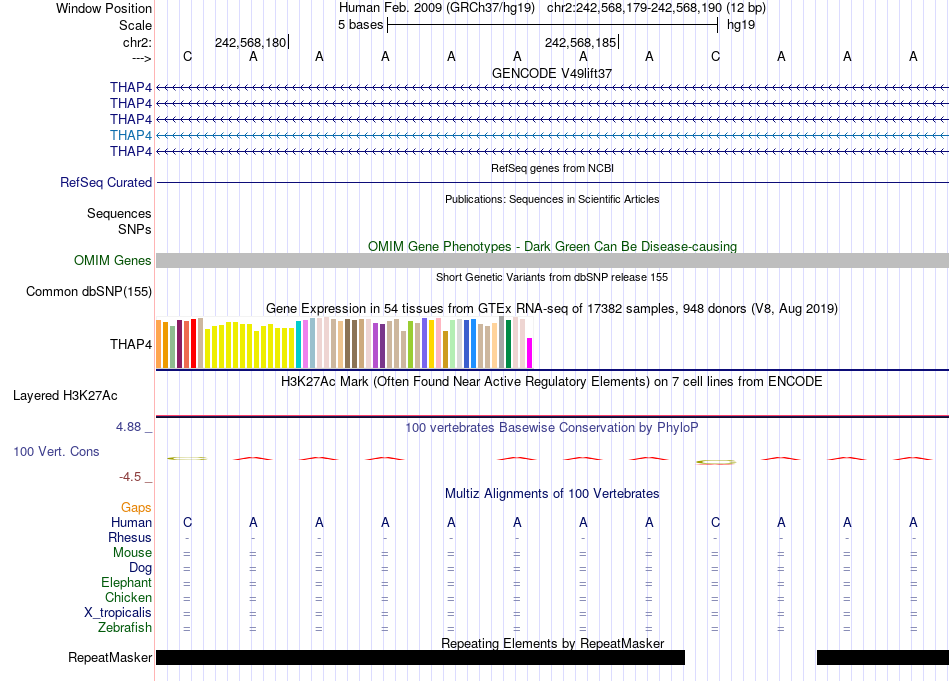Click the 242,568,180 coordinate marker
Viewport: 950px width, 681px height.
tap(250, 42)
